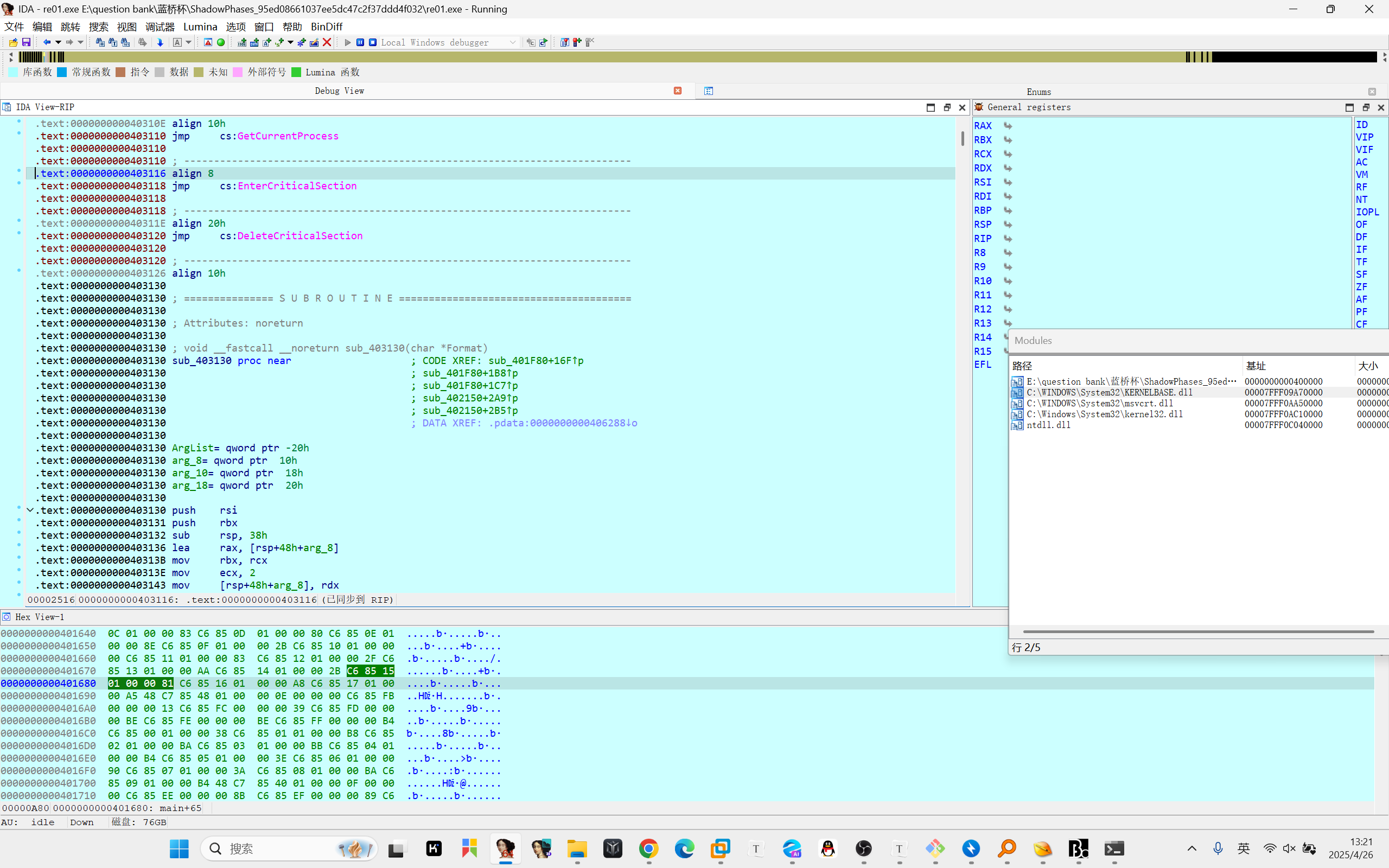The width and height of the screenshot is (1389, 868).
Task: Open the 调试器 menu
Action: (x=160, y=27)
